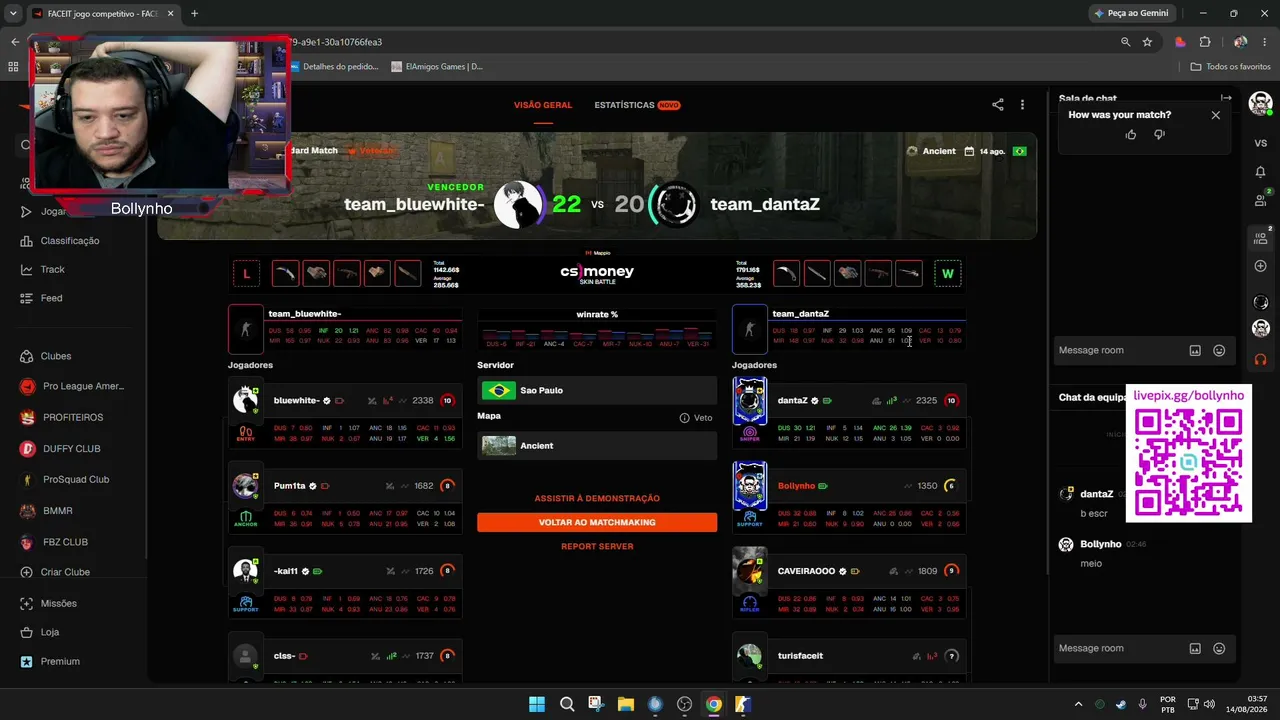This screenshot has width=1280, height=720.
Task: Open a new browser tab
Action: 194,14
